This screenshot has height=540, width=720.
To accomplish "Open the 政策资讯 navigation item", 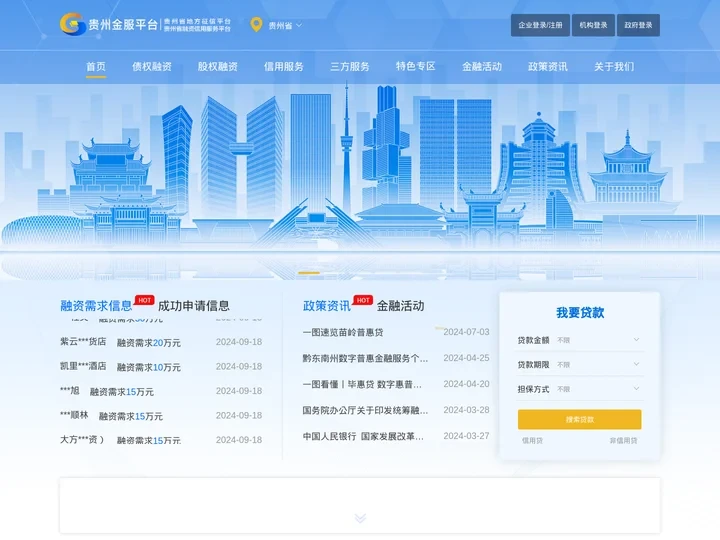I will tap(548, 67).
